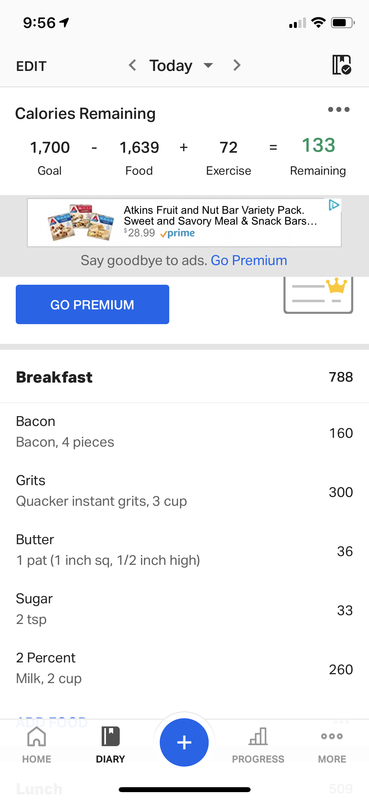
Task: Go to previous day with left chevron
Action: [x=132, y=65]
